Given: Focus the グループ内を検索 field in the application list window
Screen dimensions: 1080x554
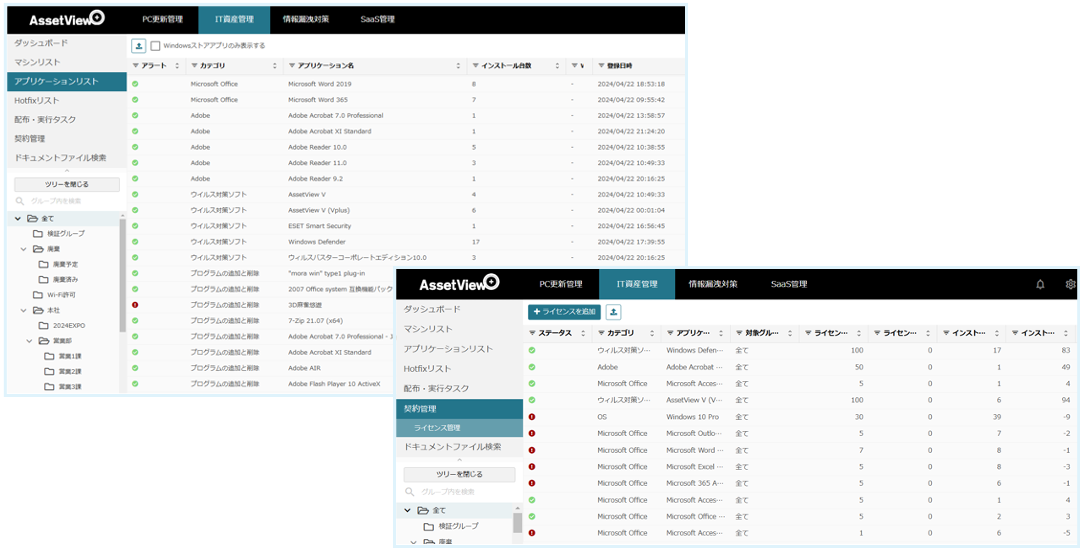Looking at the screenshot, I should coord(67,201).
